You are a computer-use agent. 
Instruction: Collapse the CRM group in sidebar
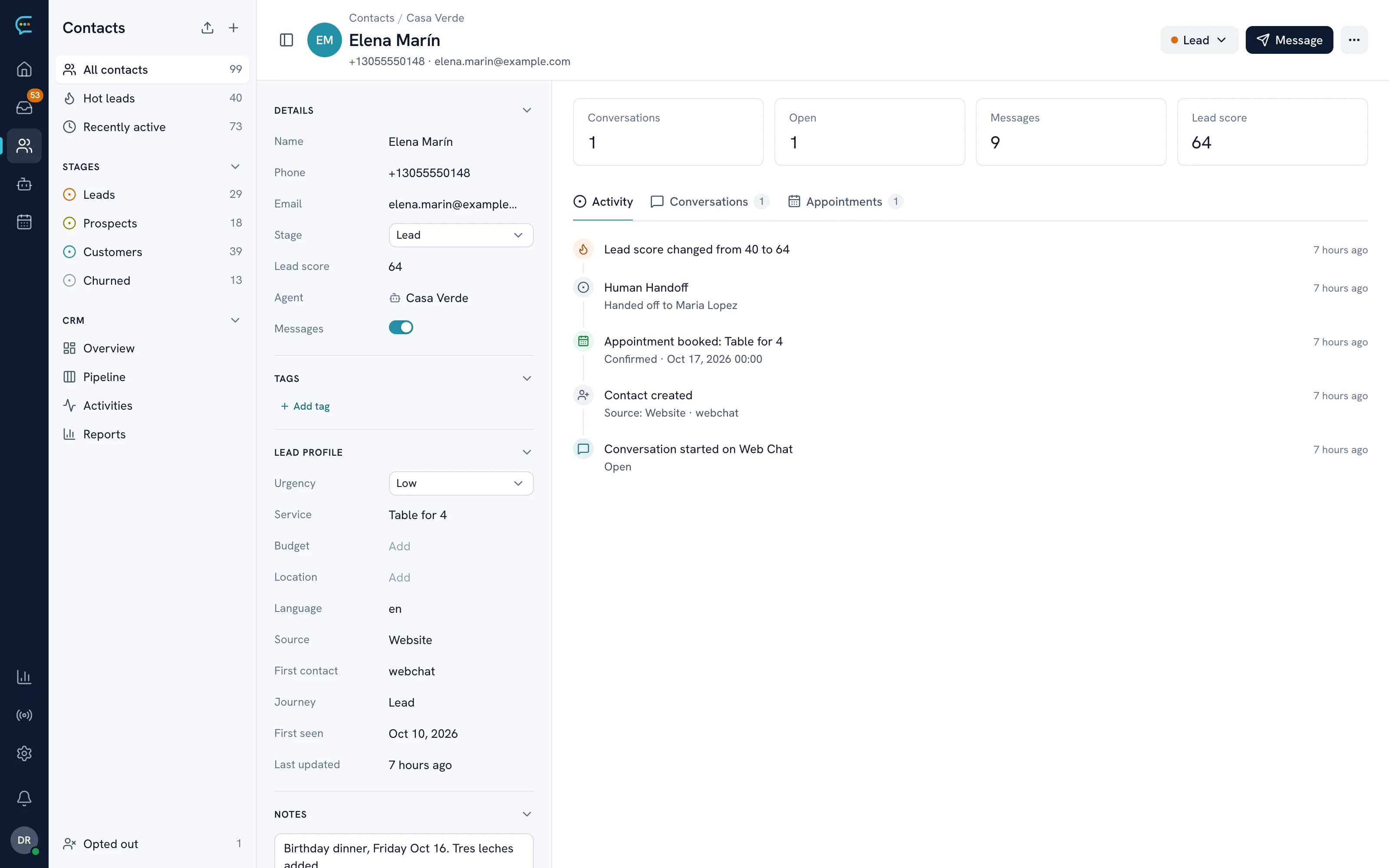pyautogui.click(x=235, y=320)
